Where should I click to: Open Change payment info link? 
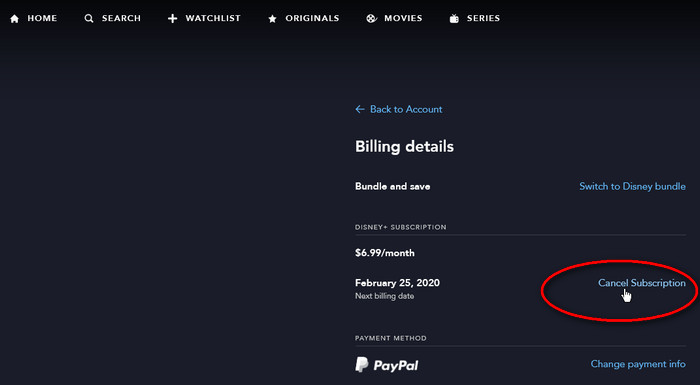(x=638, y=364)
